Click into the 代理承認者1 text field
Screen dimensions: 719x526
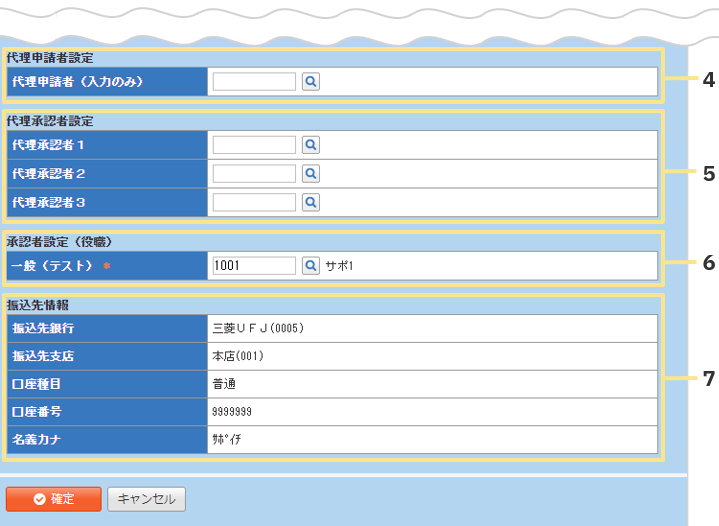pyautogui.click(x=254, y=145)
